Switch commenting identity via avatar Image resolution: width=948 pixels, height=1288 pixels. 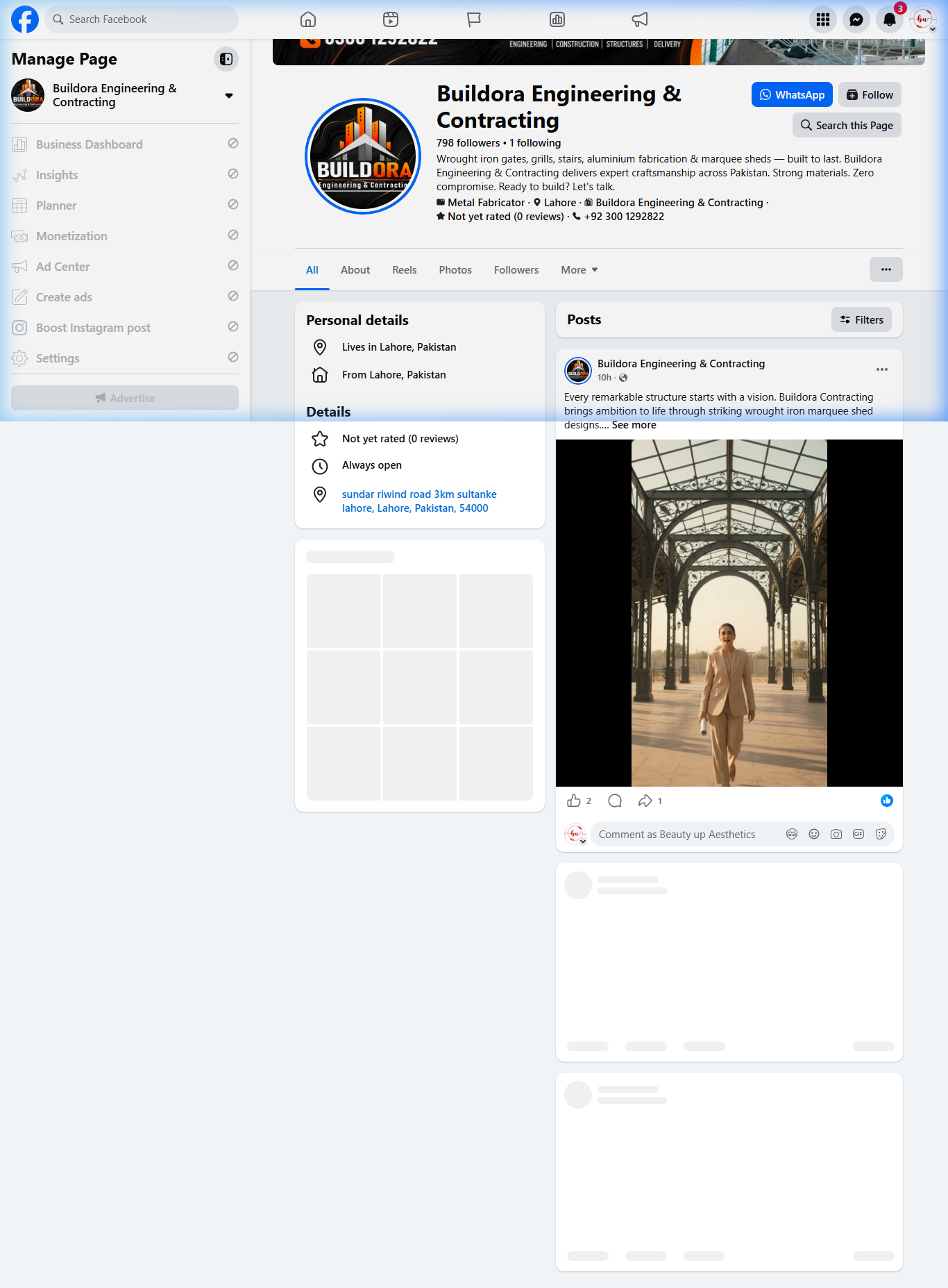[575, 834]
